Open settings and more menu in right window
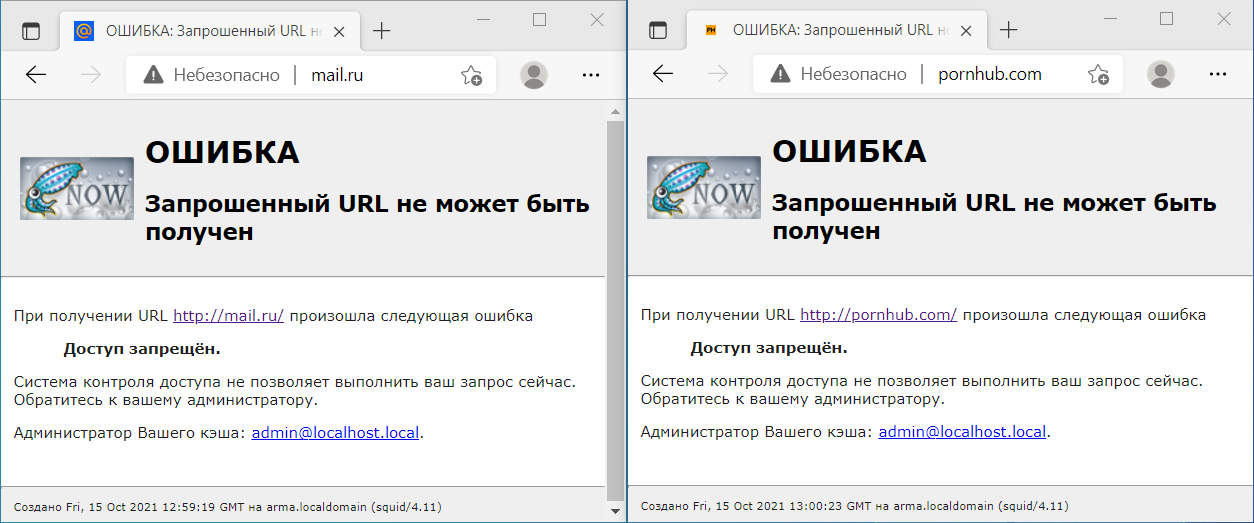Viewport: 1254px width, 523px height. click(x=1218, y=74)
